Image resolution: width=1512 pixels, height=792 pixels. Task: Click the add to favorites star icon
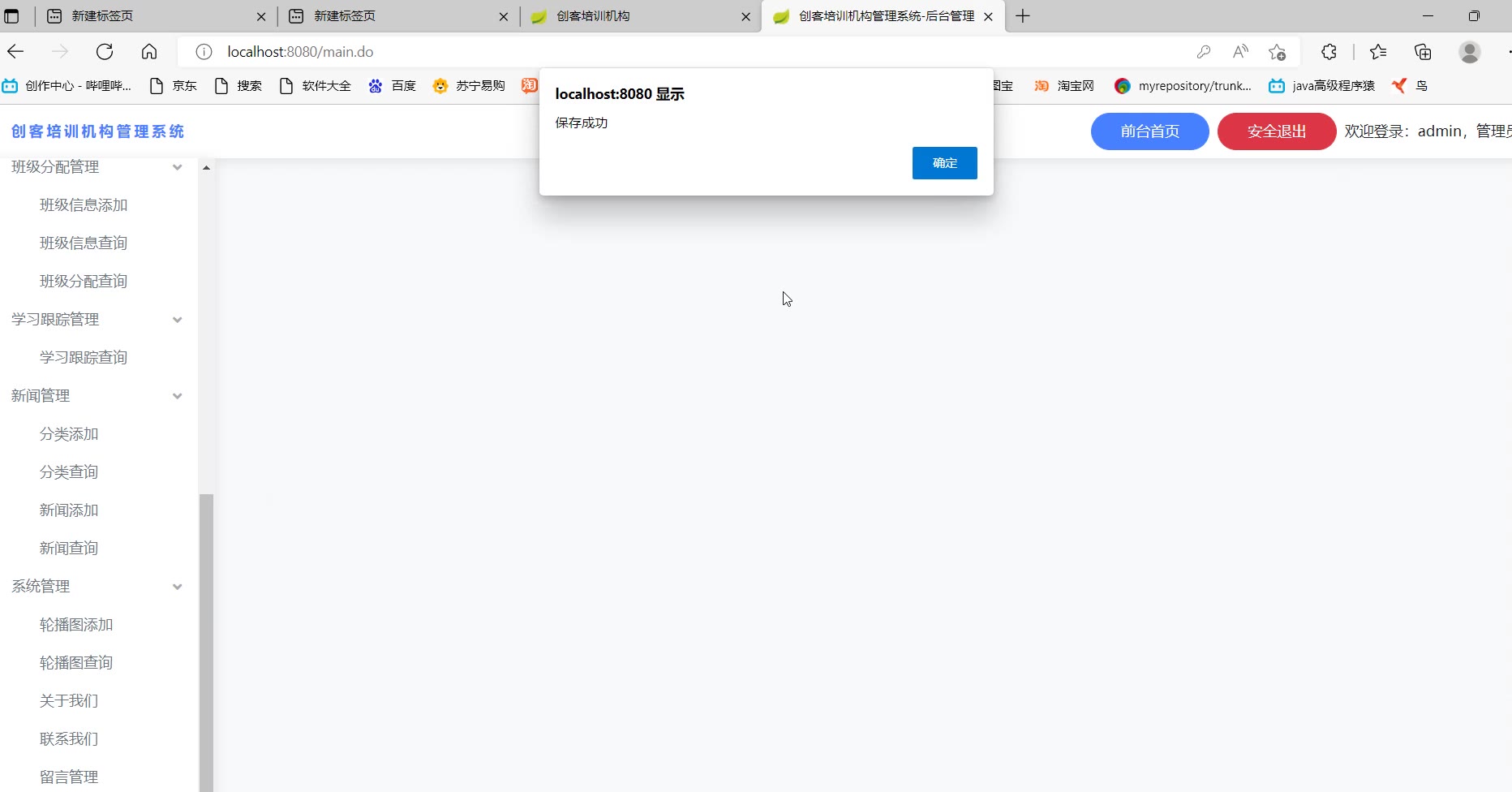coord(1278,52)
